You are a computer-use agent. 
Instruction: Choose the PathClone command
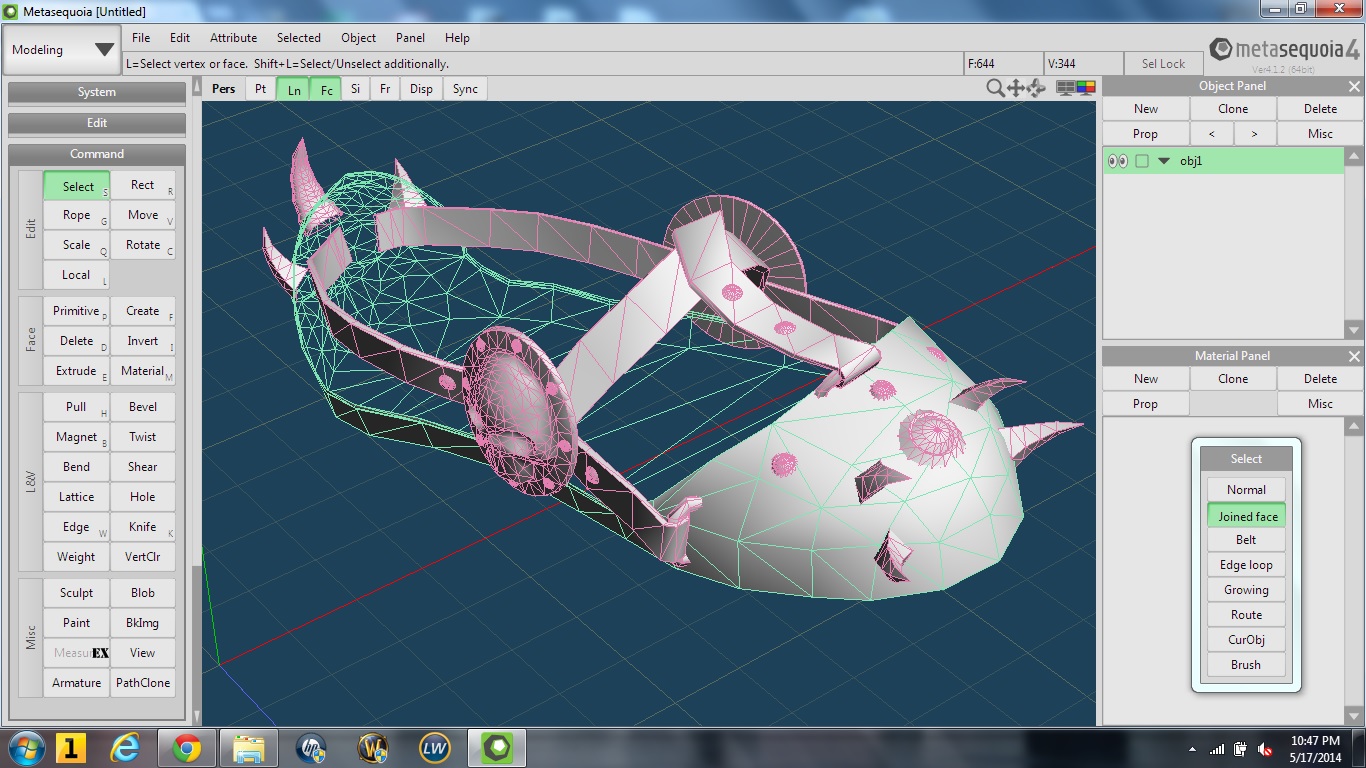pyautogui.click(x=143, y=683)
